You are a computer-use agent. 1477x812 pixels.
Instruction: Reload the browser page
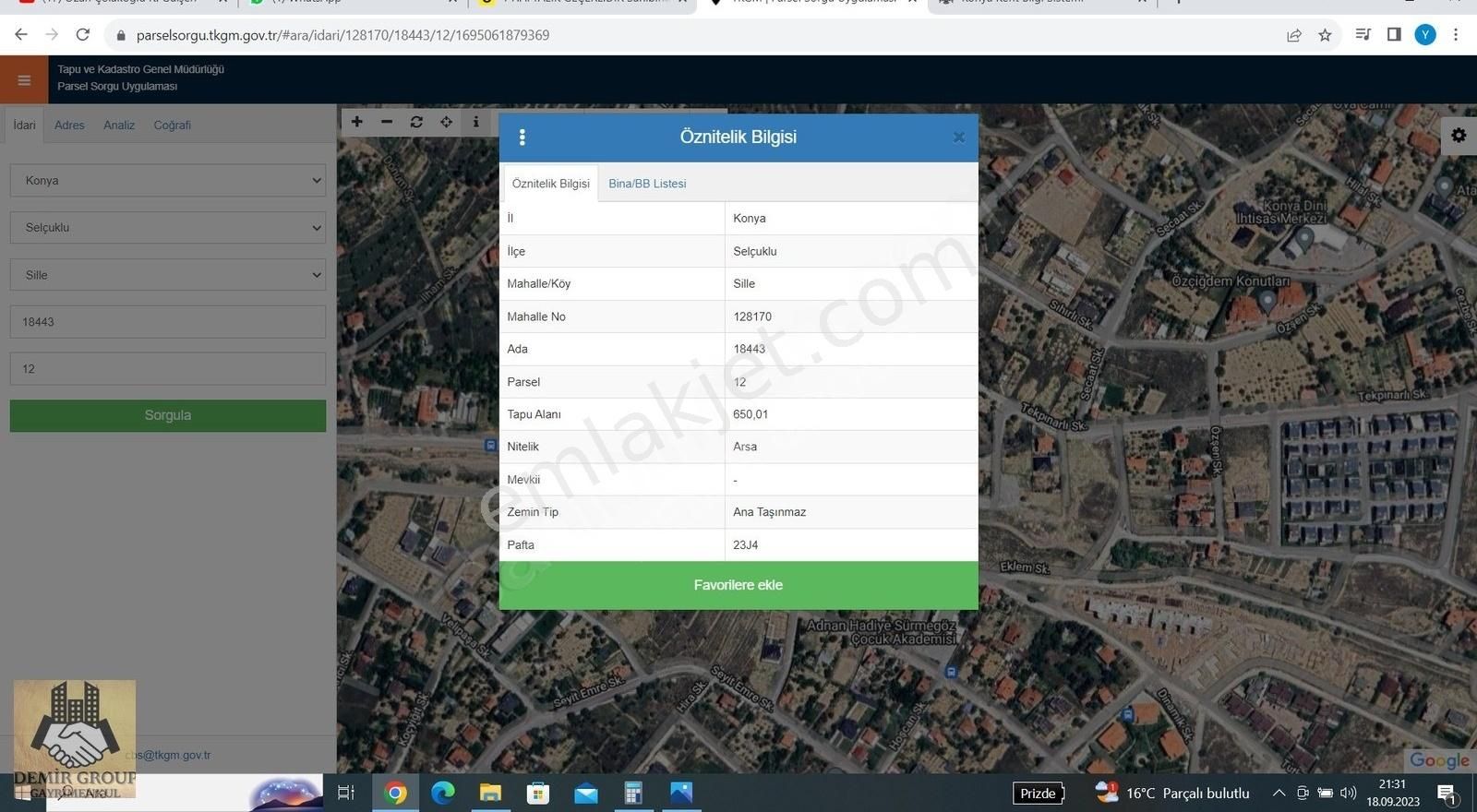pos(83,35)
